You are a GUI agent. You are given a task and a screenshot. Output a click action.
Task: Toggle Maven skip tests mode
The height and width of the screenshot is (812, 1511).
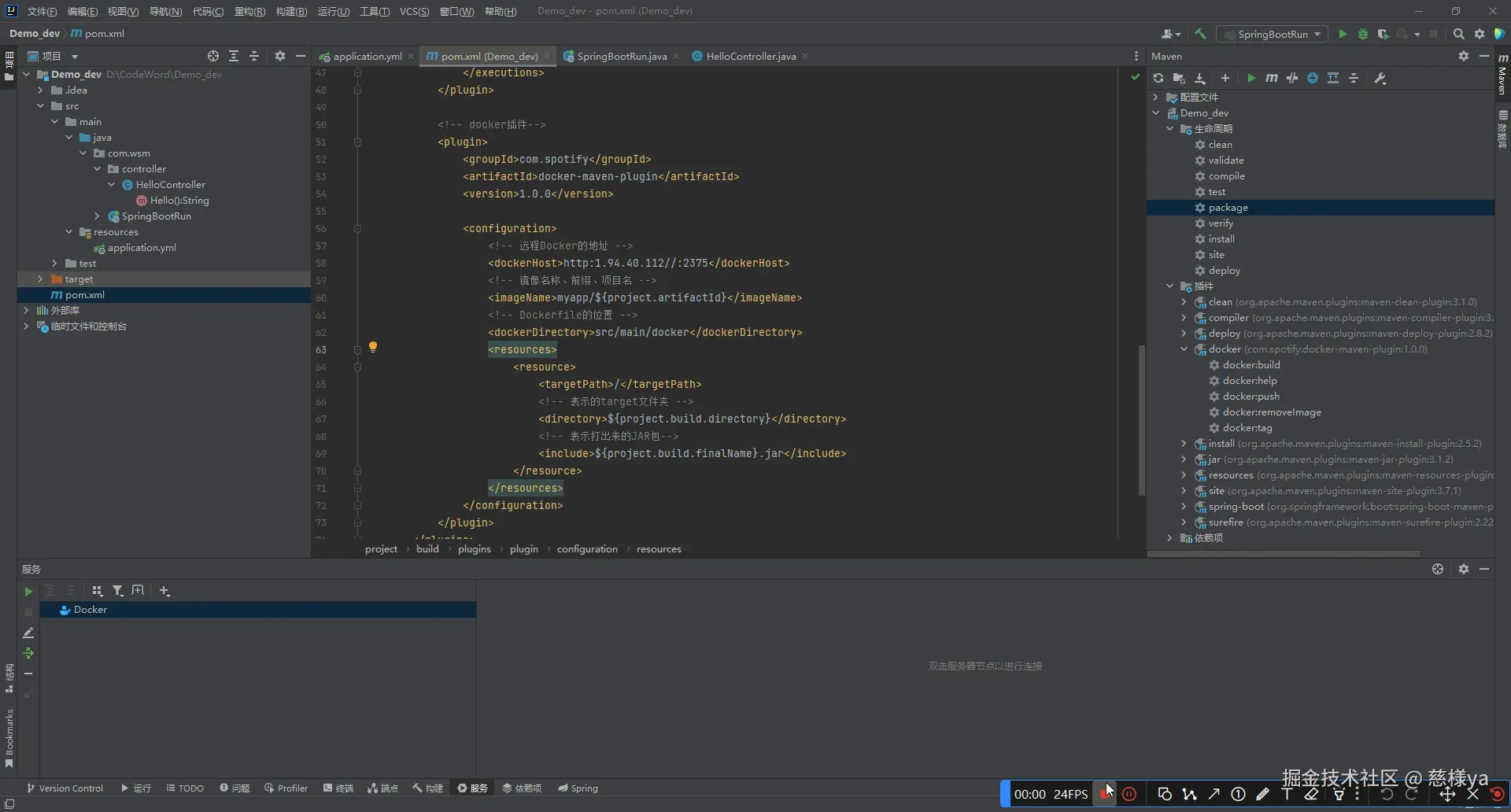pyautogui.click(x=1313, y=78)
